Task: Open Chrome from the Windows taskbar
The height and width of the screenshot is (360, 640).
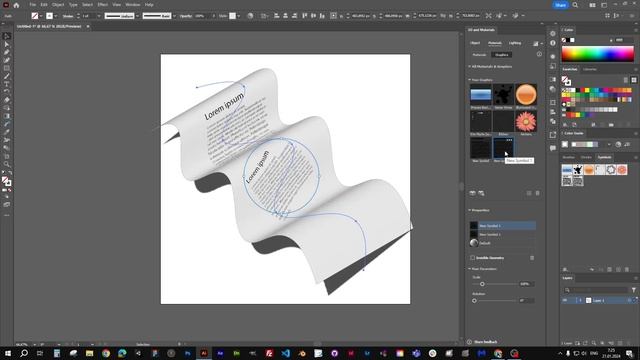Action: point(106,353)
